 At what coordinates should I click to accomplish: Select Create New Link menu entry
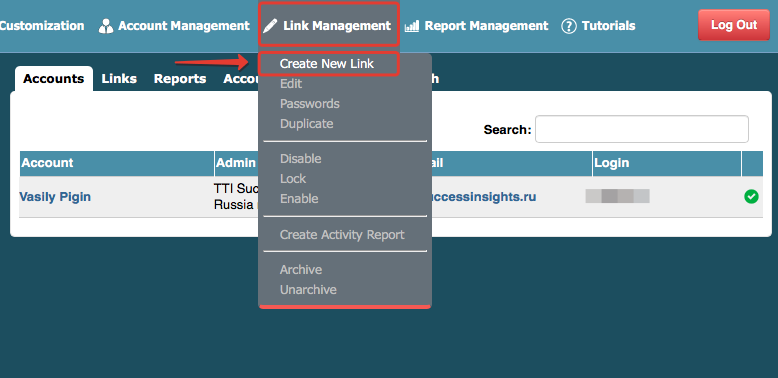327,63
